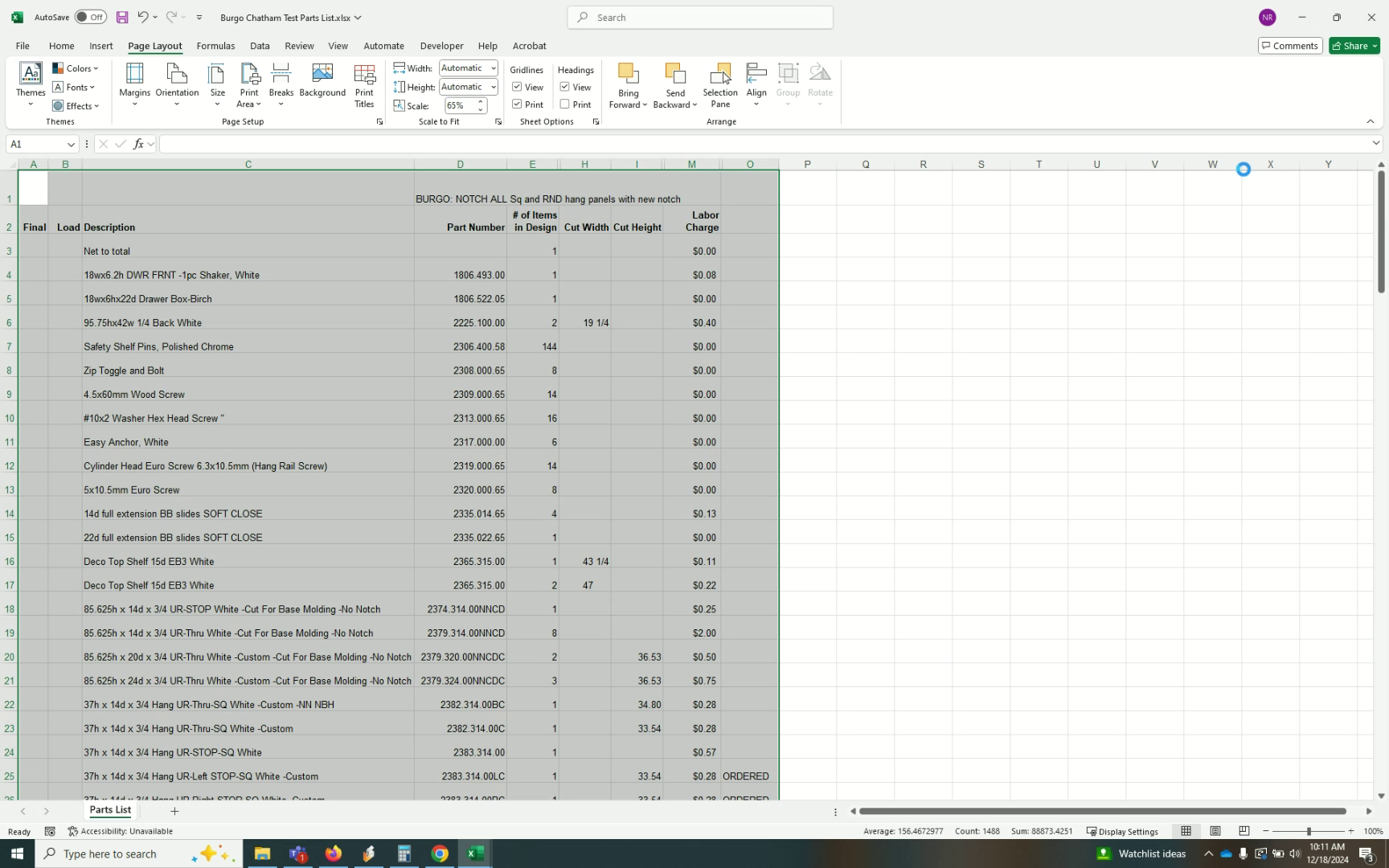Open the Margins options
Image resolution: width=1389 pixels, height=868 pixels.
click(x=134, y=84)
